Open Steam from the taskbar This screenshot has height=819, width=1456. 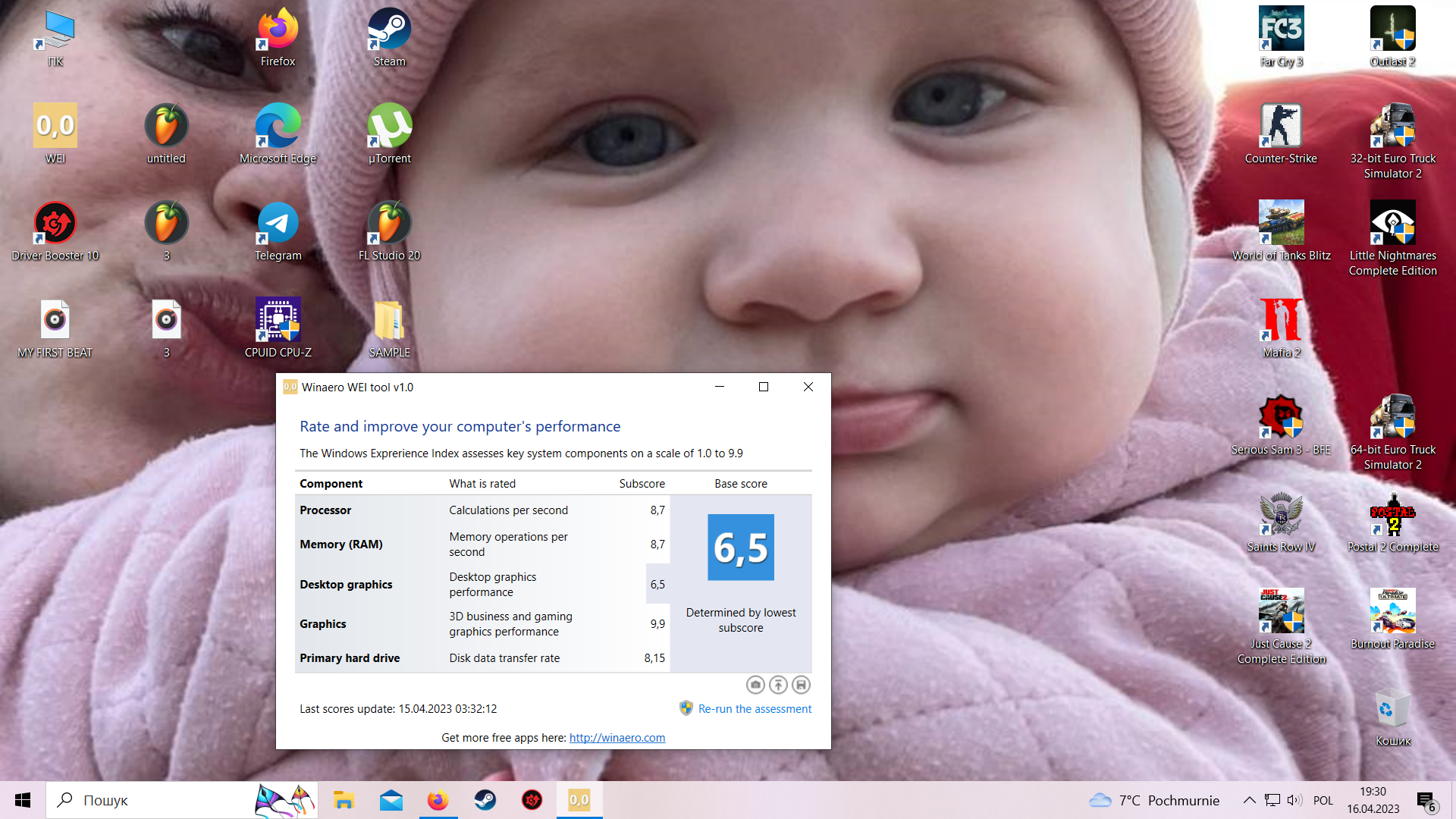point(485,800)
